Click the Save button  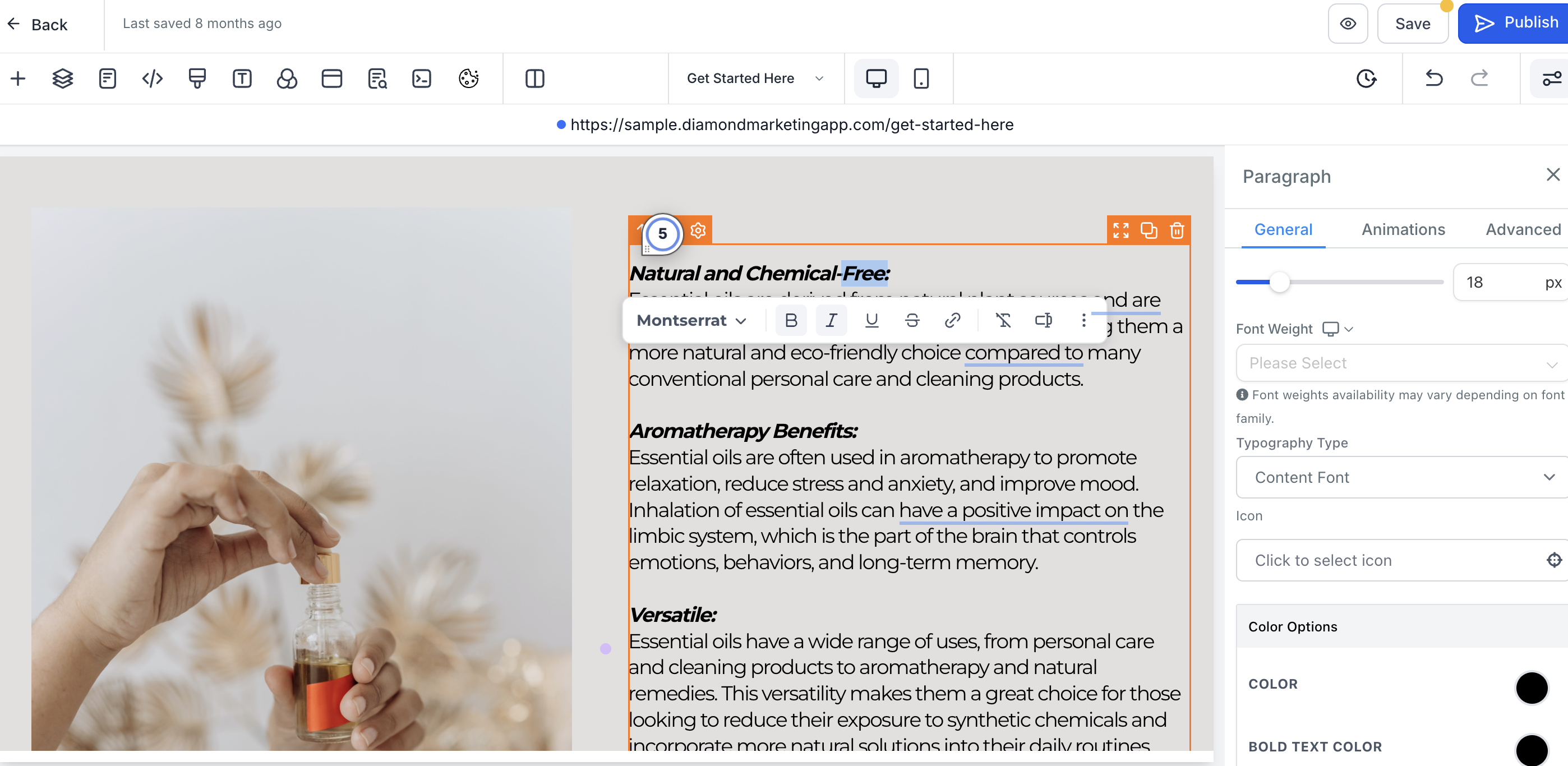click(x=1413, y=24)
